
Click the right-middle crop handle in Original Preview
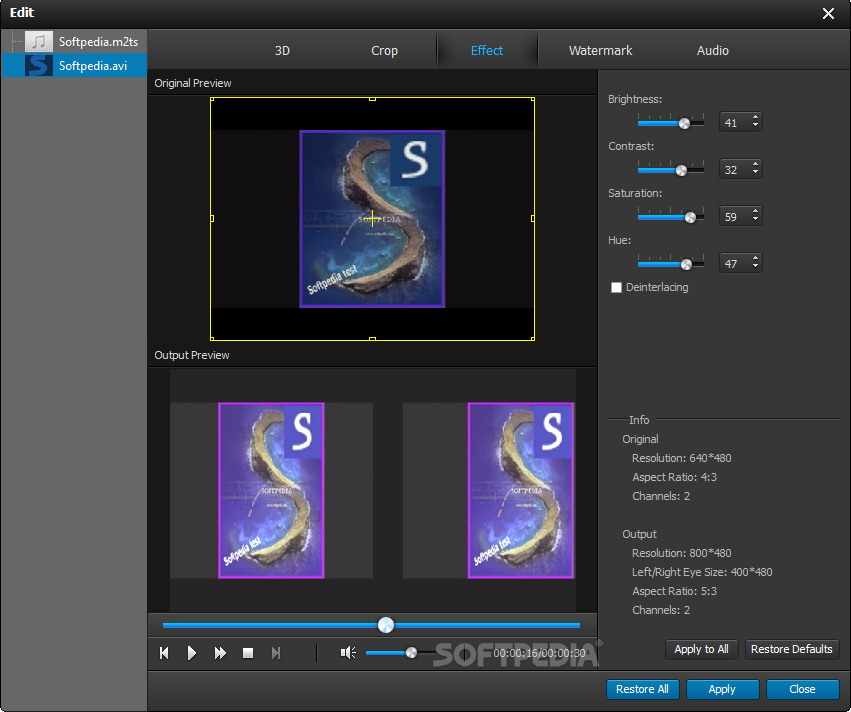pos(533,218)
